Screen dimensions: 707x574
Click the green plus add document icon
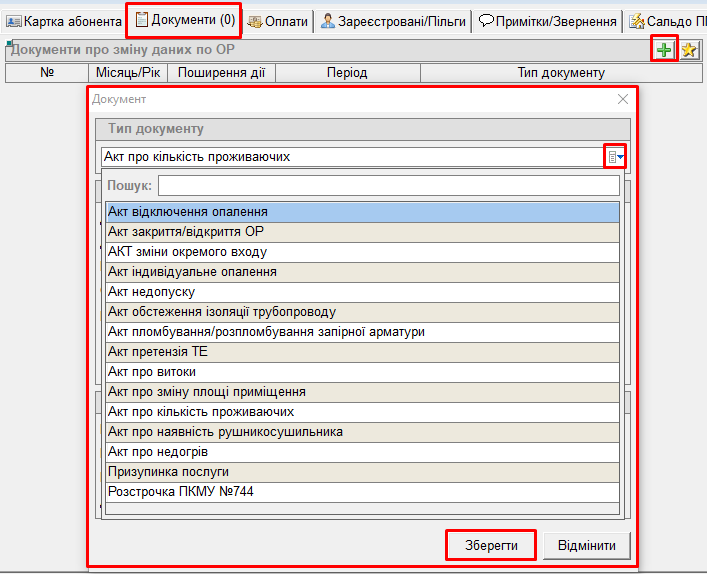664,49
